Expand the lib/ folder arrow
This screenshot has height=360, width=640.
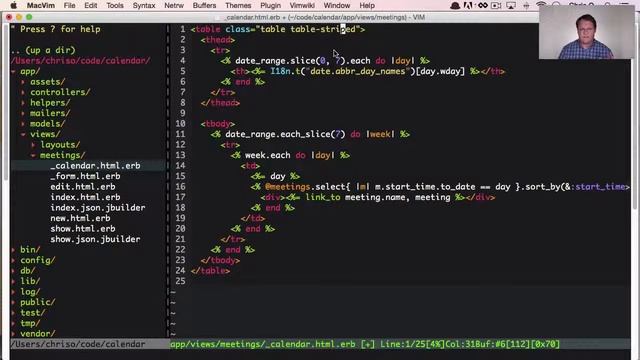14,281
